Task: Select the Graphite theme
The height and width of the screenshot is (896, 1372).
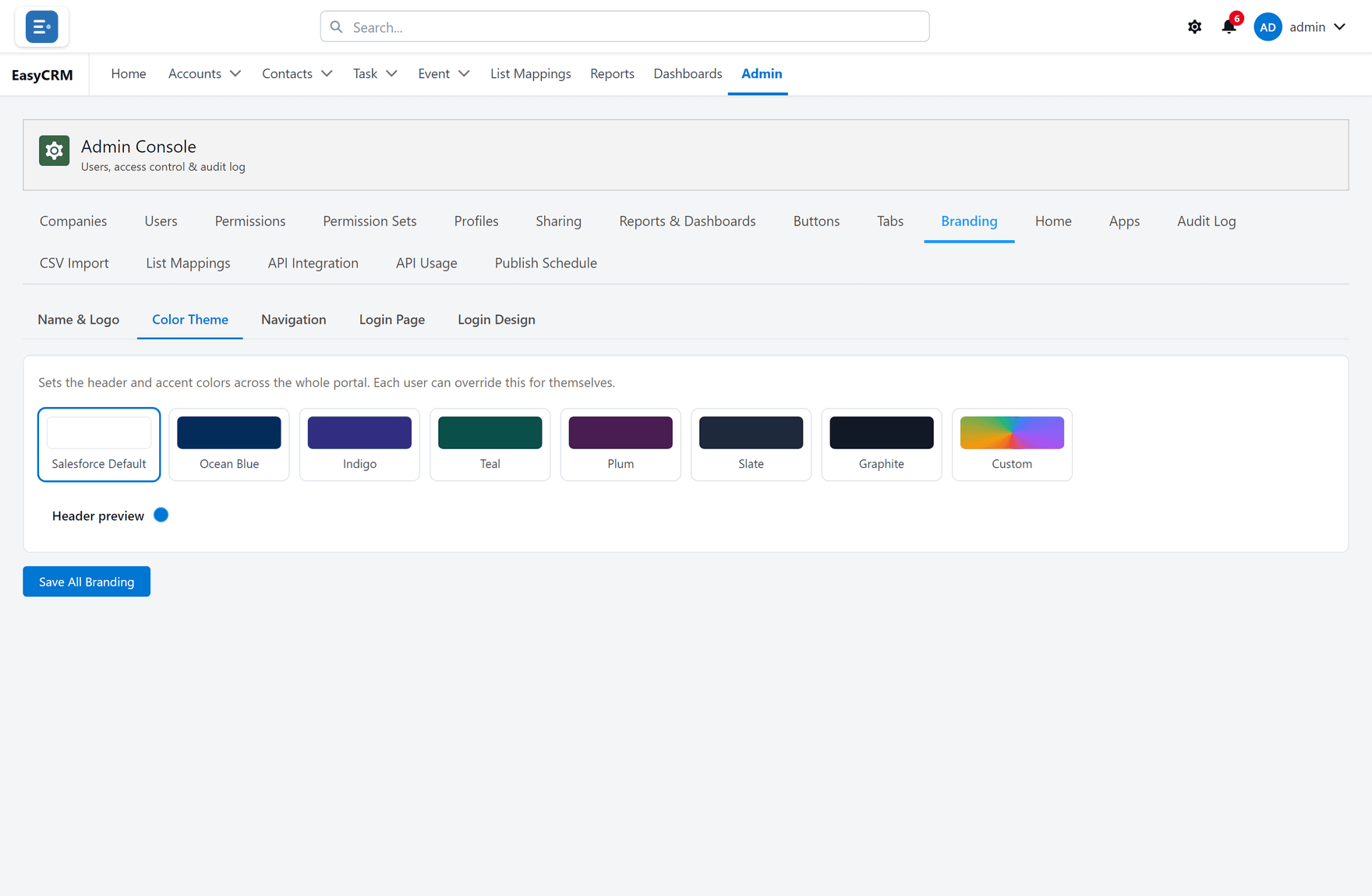Action: 882,444
